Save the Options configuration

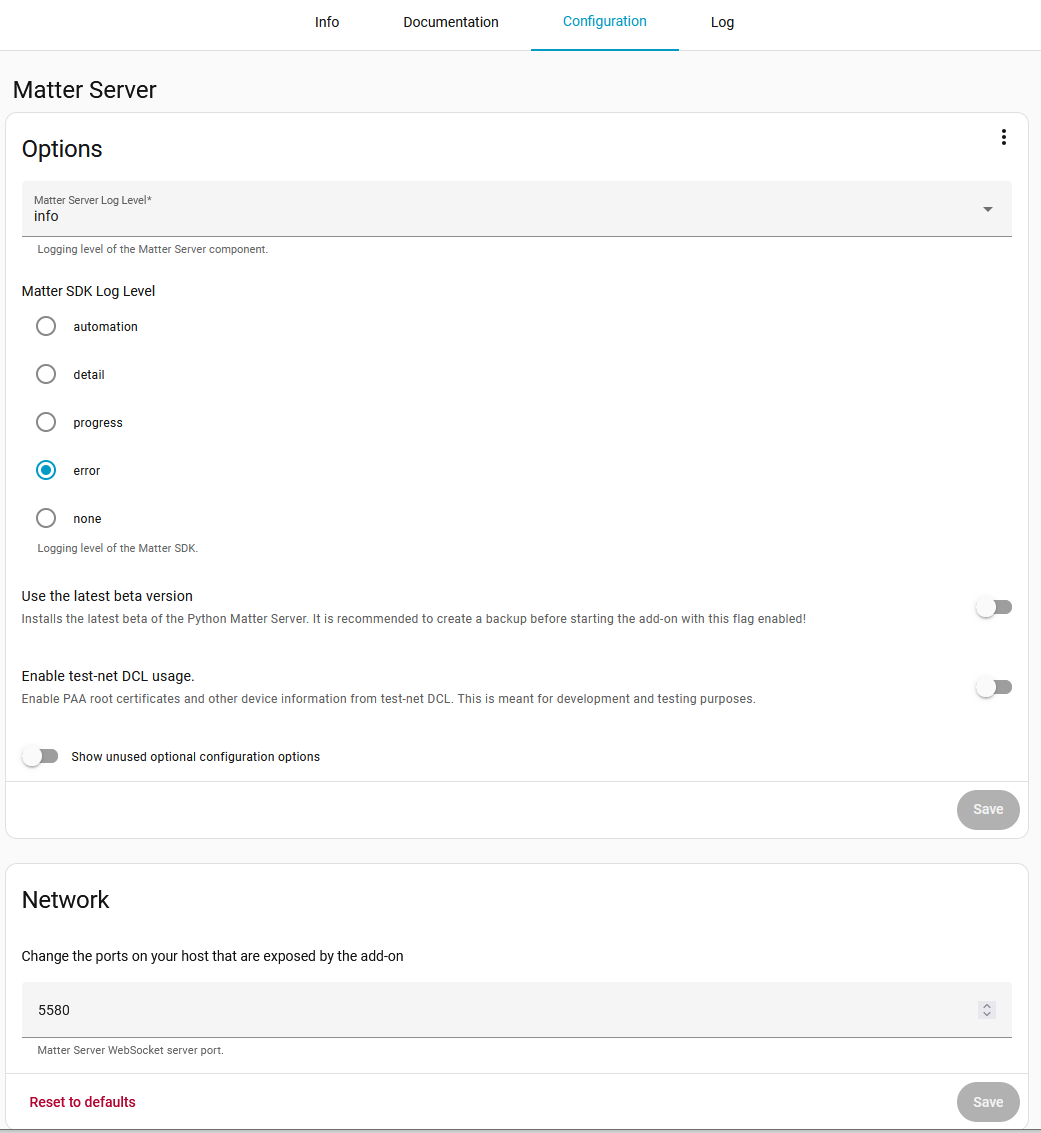988,810
